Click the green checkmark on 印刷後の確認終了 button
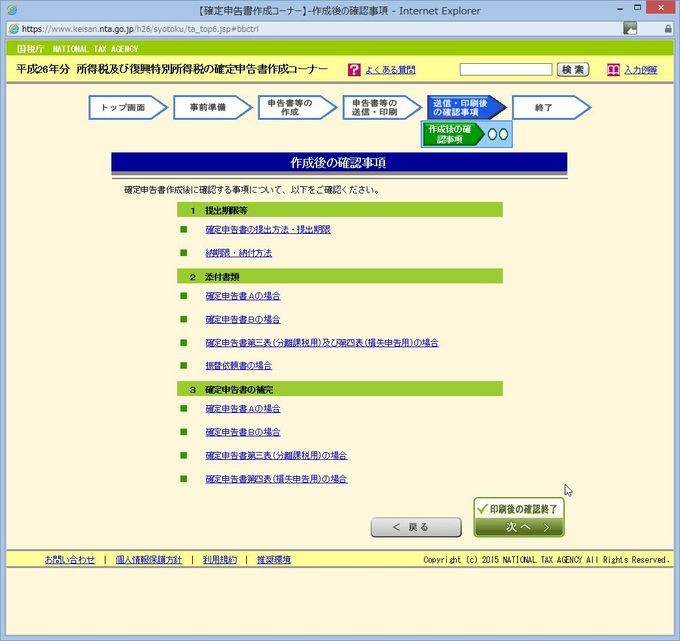 (482, 508)
